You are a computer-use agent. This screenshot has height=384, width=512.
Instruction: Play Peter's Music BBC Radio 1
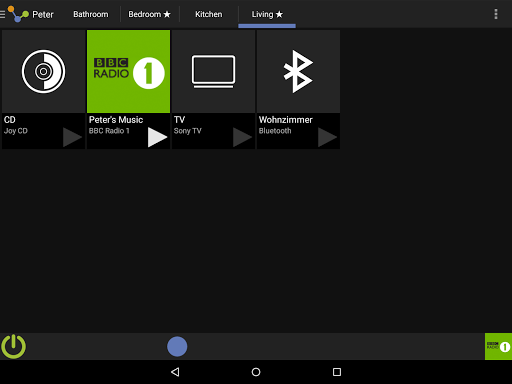pyautogui.click(x=157, y=137)
